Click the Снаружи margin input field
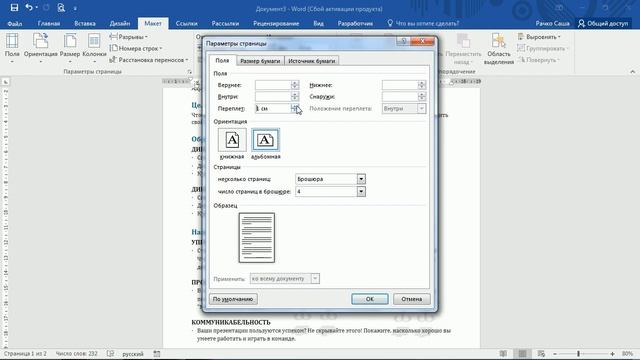Image resolution: width=640 pixels, height=360 pixels. pos(400,96)
